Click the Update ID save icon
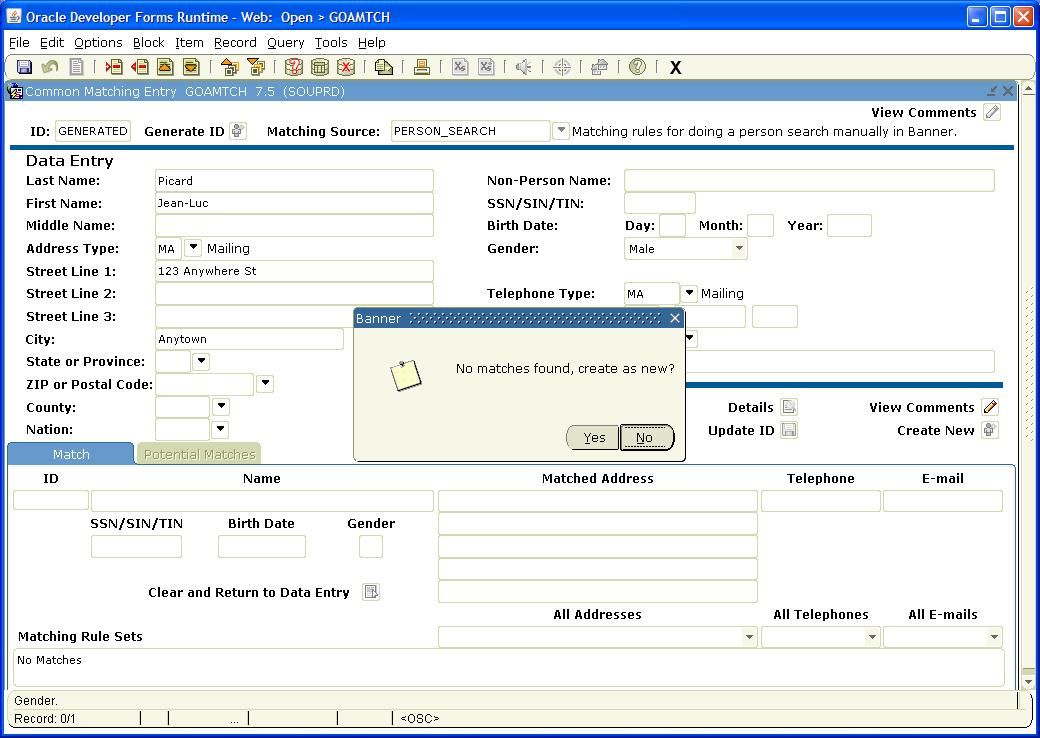1040x738 pixels. 789,430
